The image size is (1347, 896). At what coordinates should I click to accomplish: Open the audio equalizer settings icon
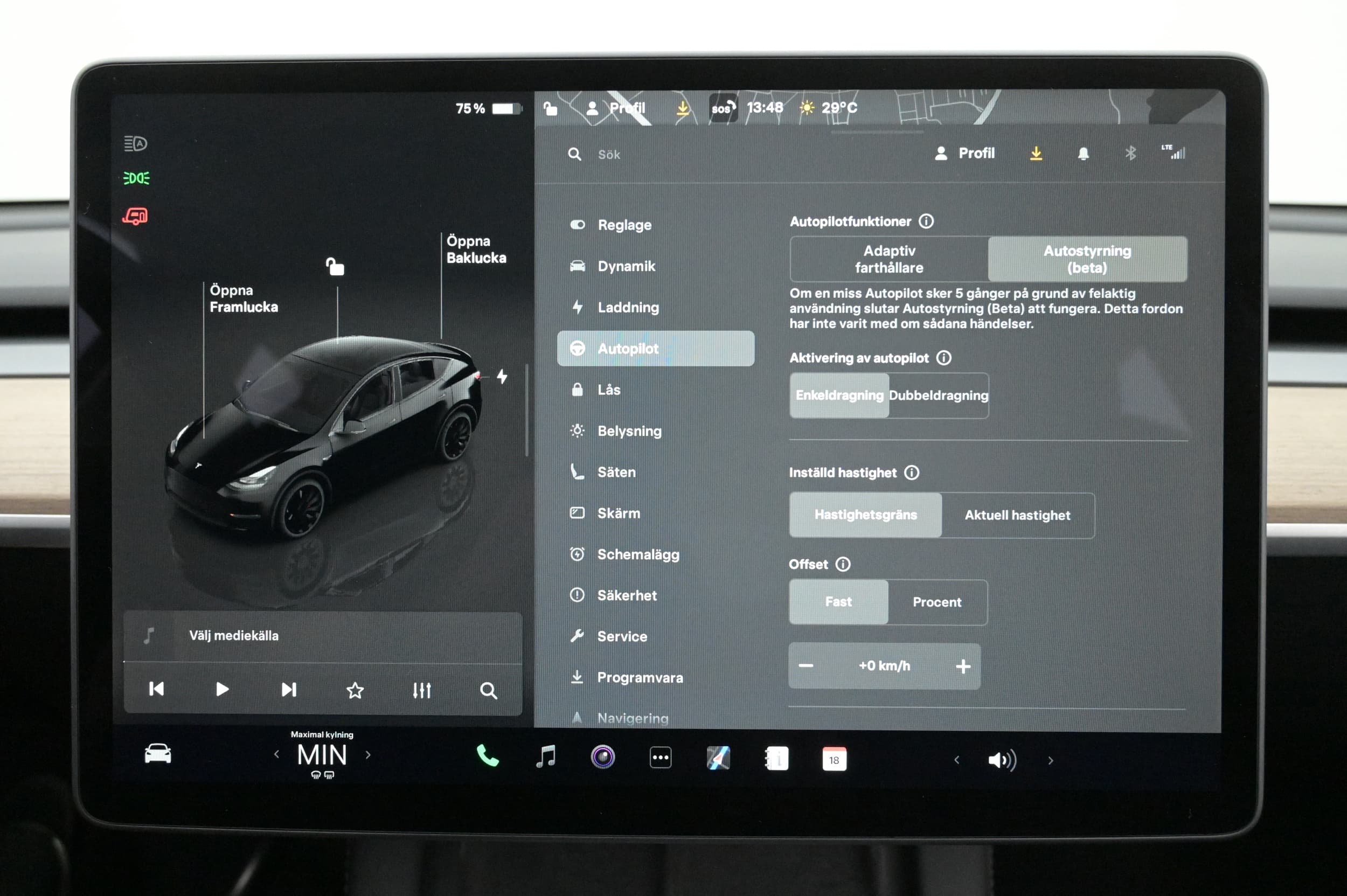point(422,690)
